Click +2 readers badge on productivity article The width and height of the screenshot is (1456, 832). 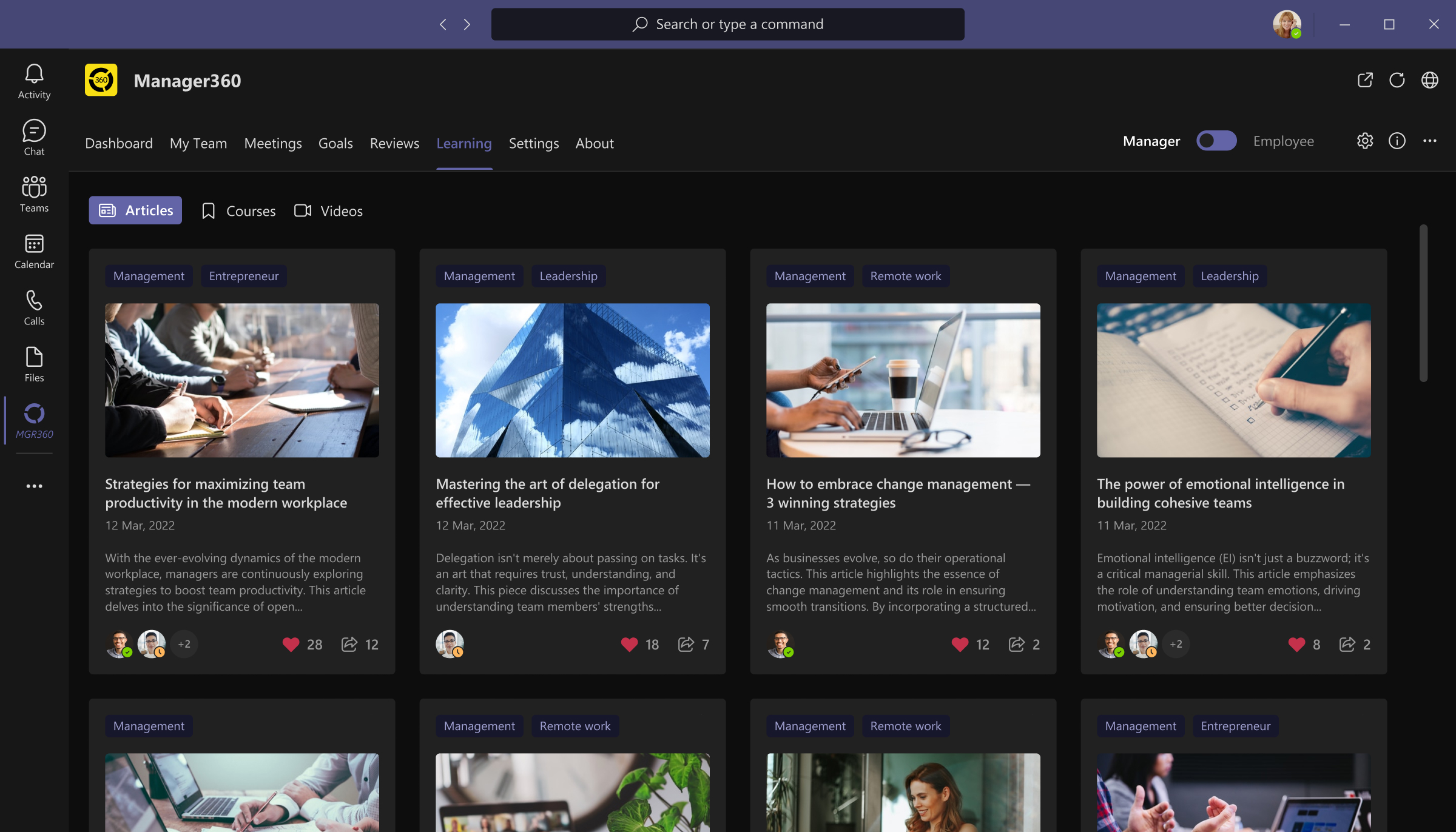pos(184,644)
